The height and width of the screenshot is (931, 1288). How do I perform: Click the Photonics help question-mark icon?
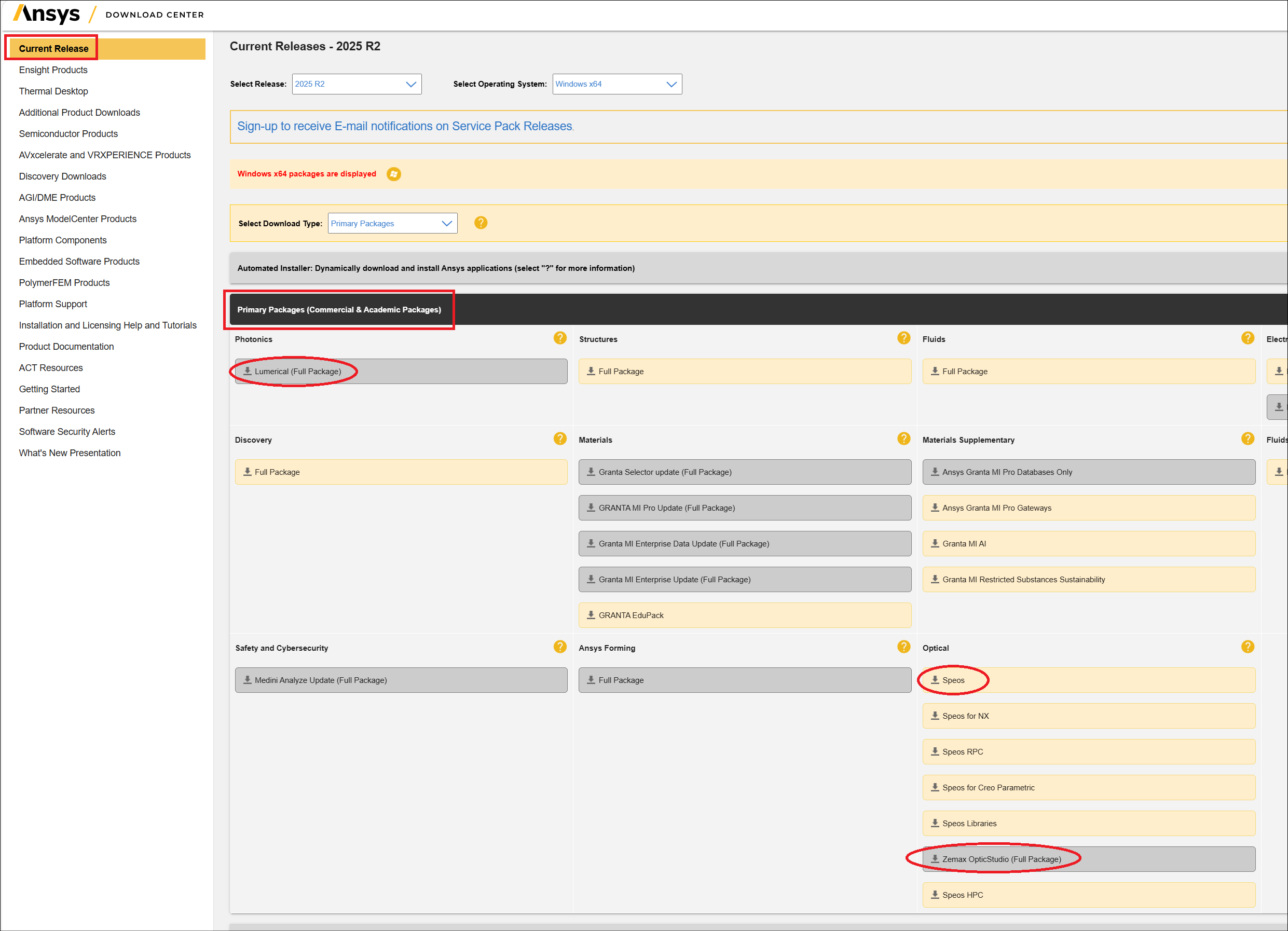coord(559,338)
